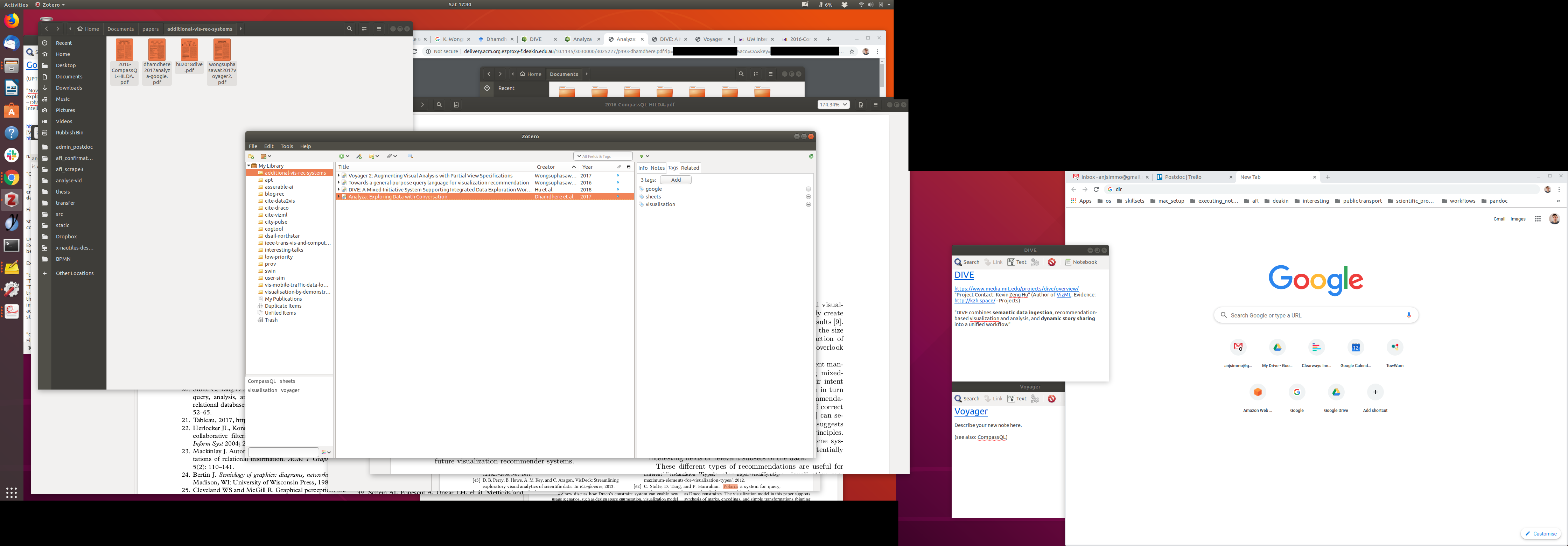The image size is (1568, 546).
Task: Open the kzh.space link in DIVE note
Action: click(x=974, y=301)
